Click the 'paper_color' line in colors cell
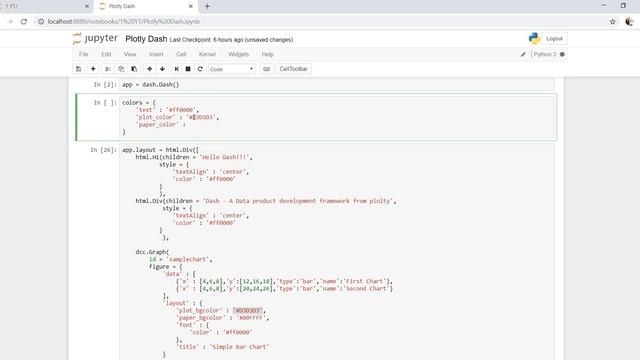Image resolution: width=640 pixels, height=360 pixels. coord(160,124)
